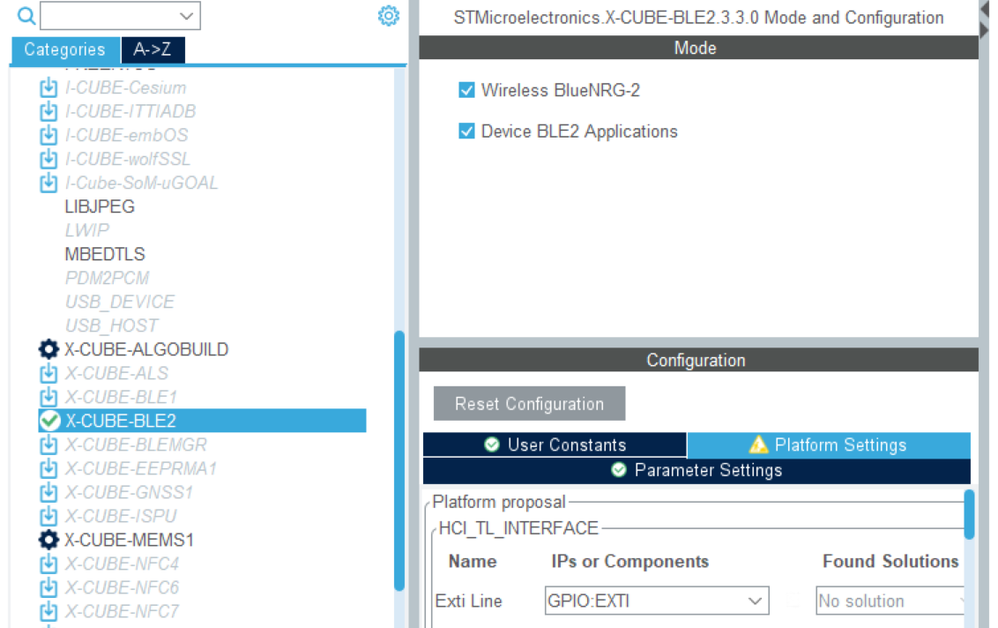
Task: Click download icon next to X-CUBE-ALS
Action: point(48,373)
